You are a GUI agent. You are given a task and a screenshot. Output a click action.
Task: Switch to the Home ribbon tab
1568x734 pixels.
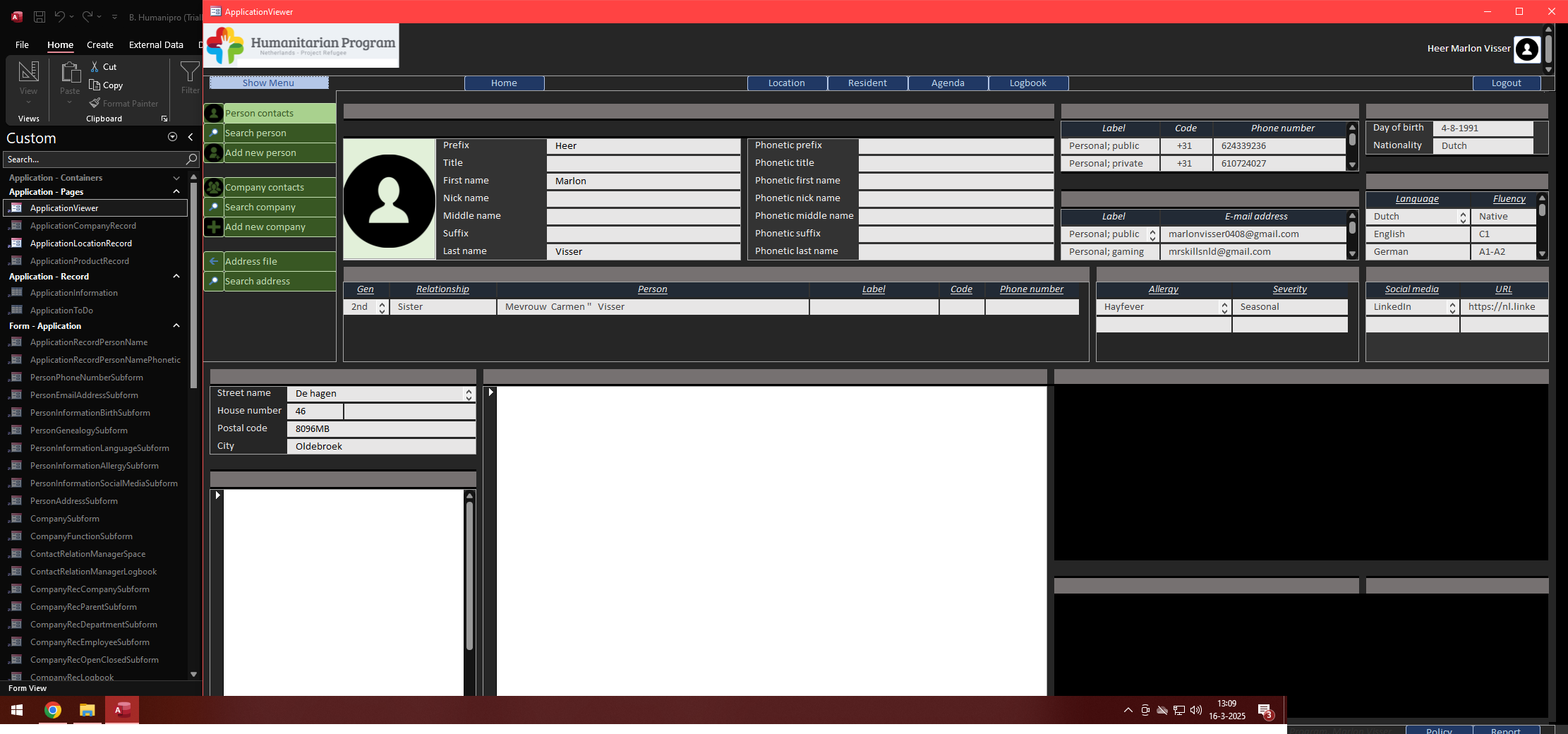(60, 44)
